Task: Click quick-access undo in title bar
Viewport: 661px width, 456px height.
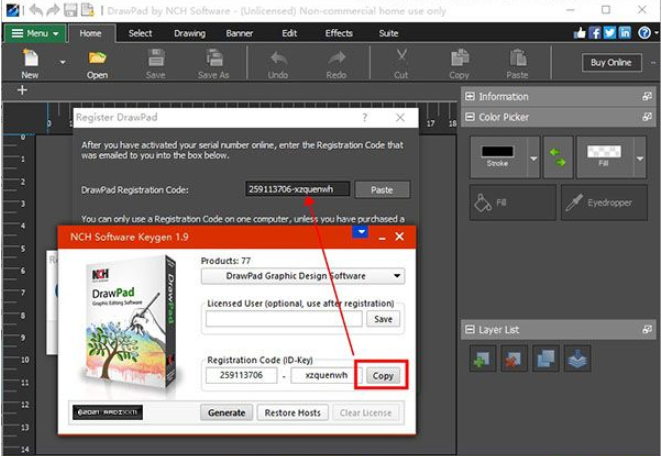Action: pos(36,10)
